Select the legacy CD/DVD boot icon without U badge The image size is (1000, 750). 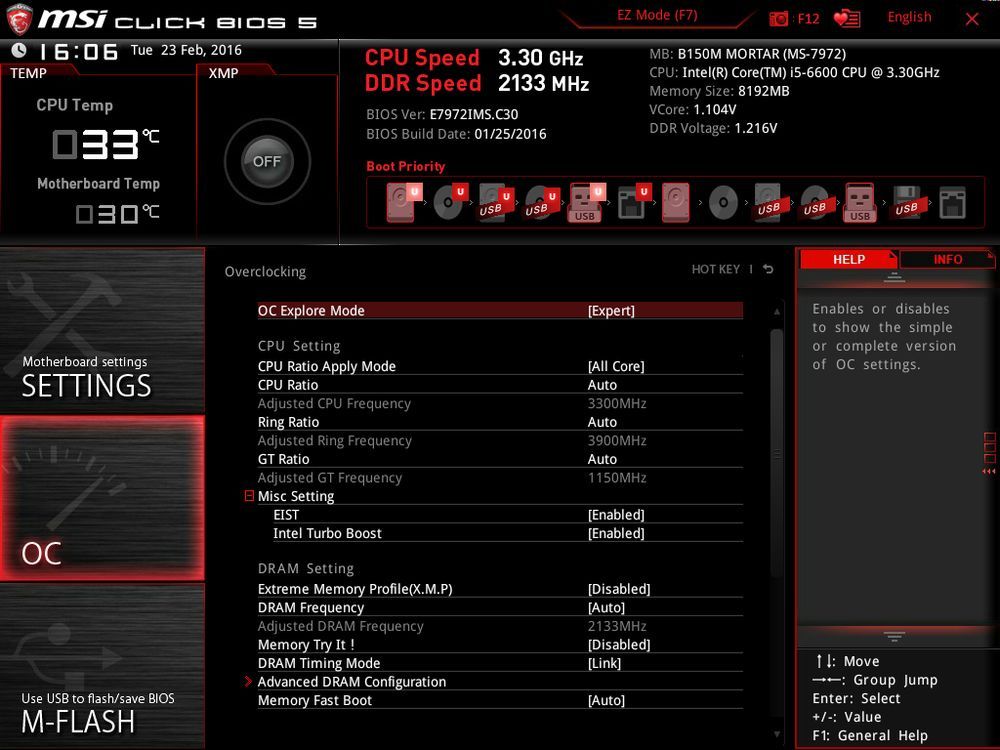(x=723, y=202)
